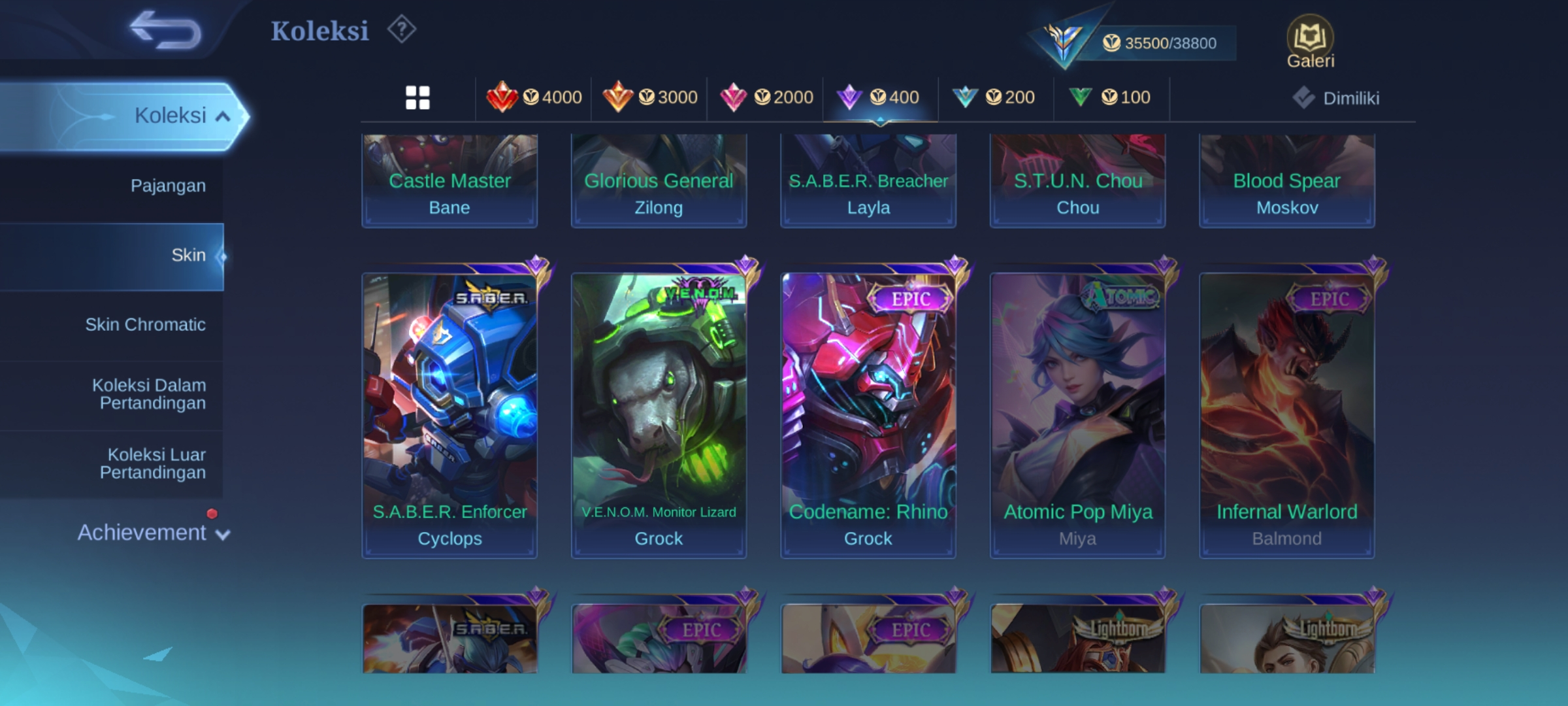Filter by the 200 point blue gem

click(x=993, y=97)
